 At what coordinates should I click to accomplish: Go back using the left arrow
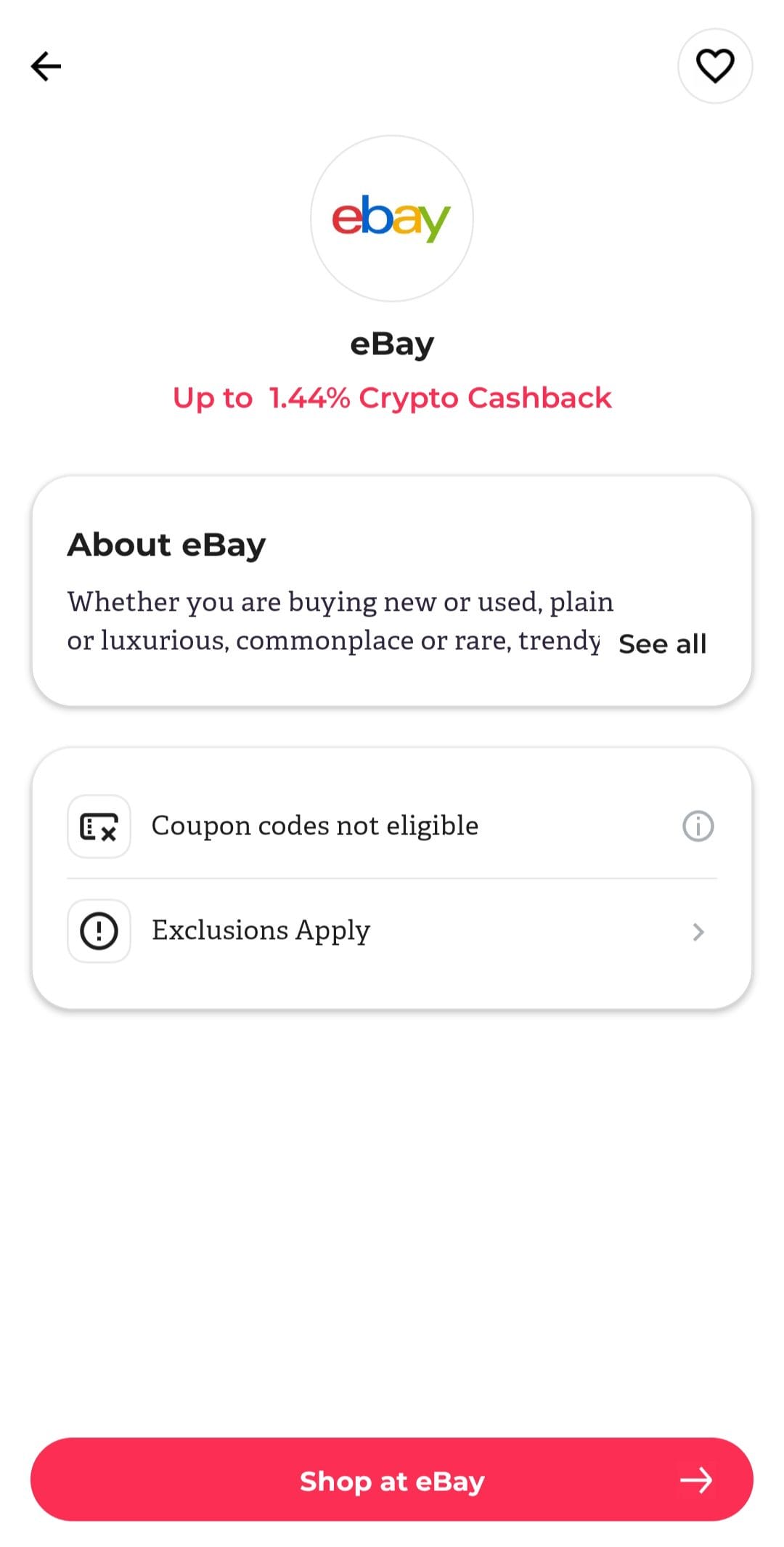(x=46, y=66)
